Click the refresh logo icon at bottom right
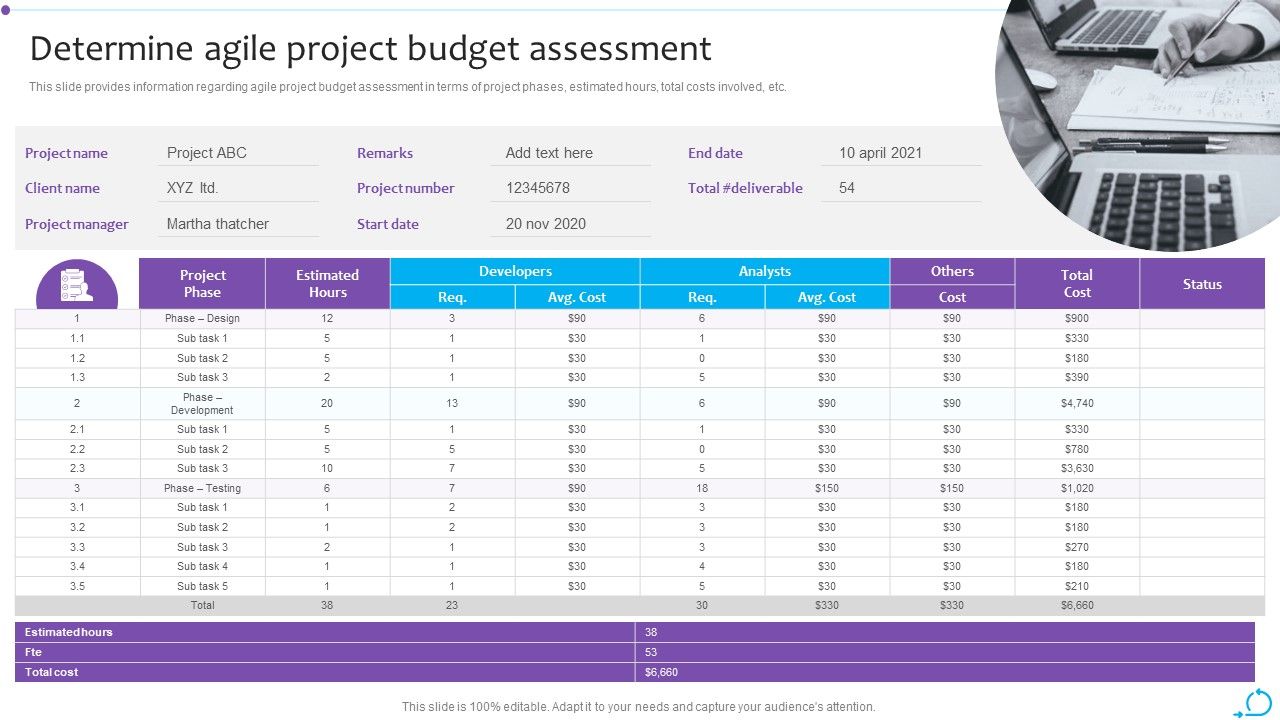1280x720 pixels. tap(1253, 703)
